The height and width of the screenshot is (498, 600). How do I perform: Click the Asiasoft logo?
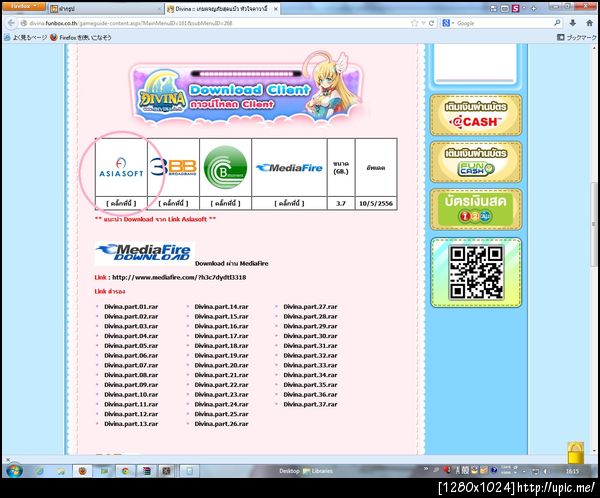[121, 168]
